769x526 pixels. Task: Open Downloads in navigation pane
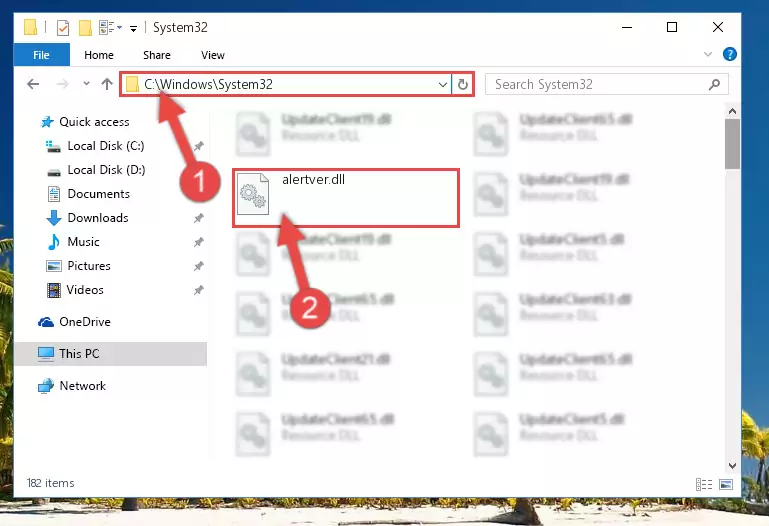click(98, 218)
